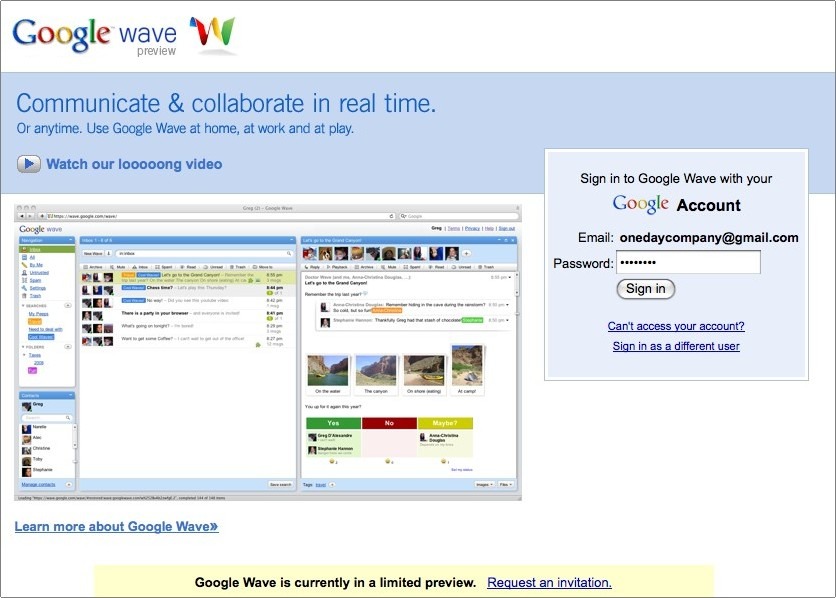
Task: Click the 'Communicate & collaborate in real time.' headline
Action: tap(226, 103)
